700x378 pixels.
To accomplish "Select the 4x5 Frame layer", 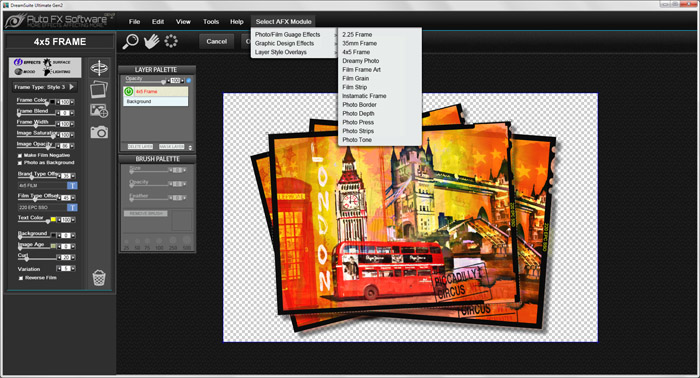I will (x=156, y=91).
